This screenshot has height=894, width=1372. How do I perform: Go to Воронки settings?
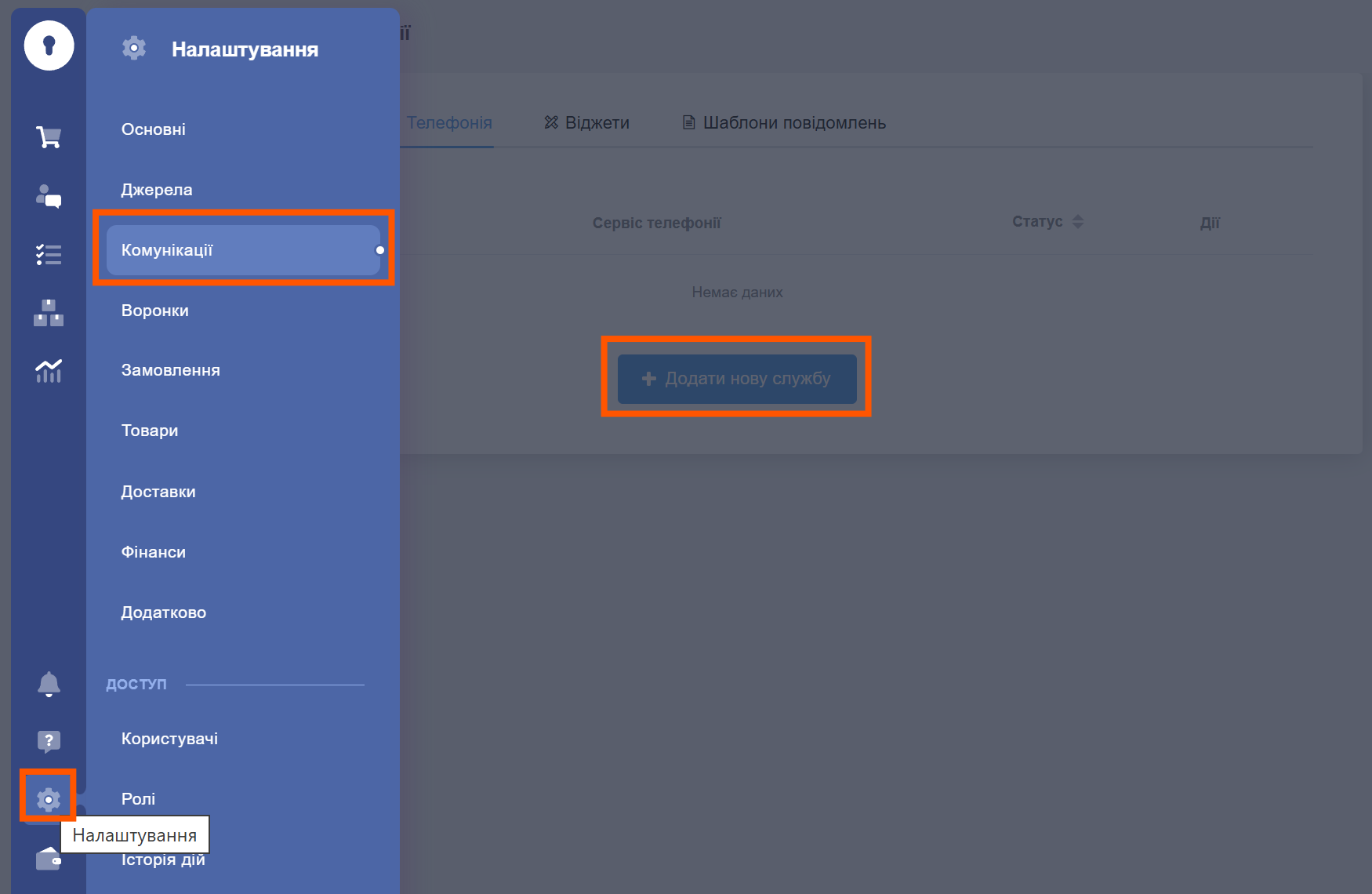pyautogui.click(x=155, y=311)
